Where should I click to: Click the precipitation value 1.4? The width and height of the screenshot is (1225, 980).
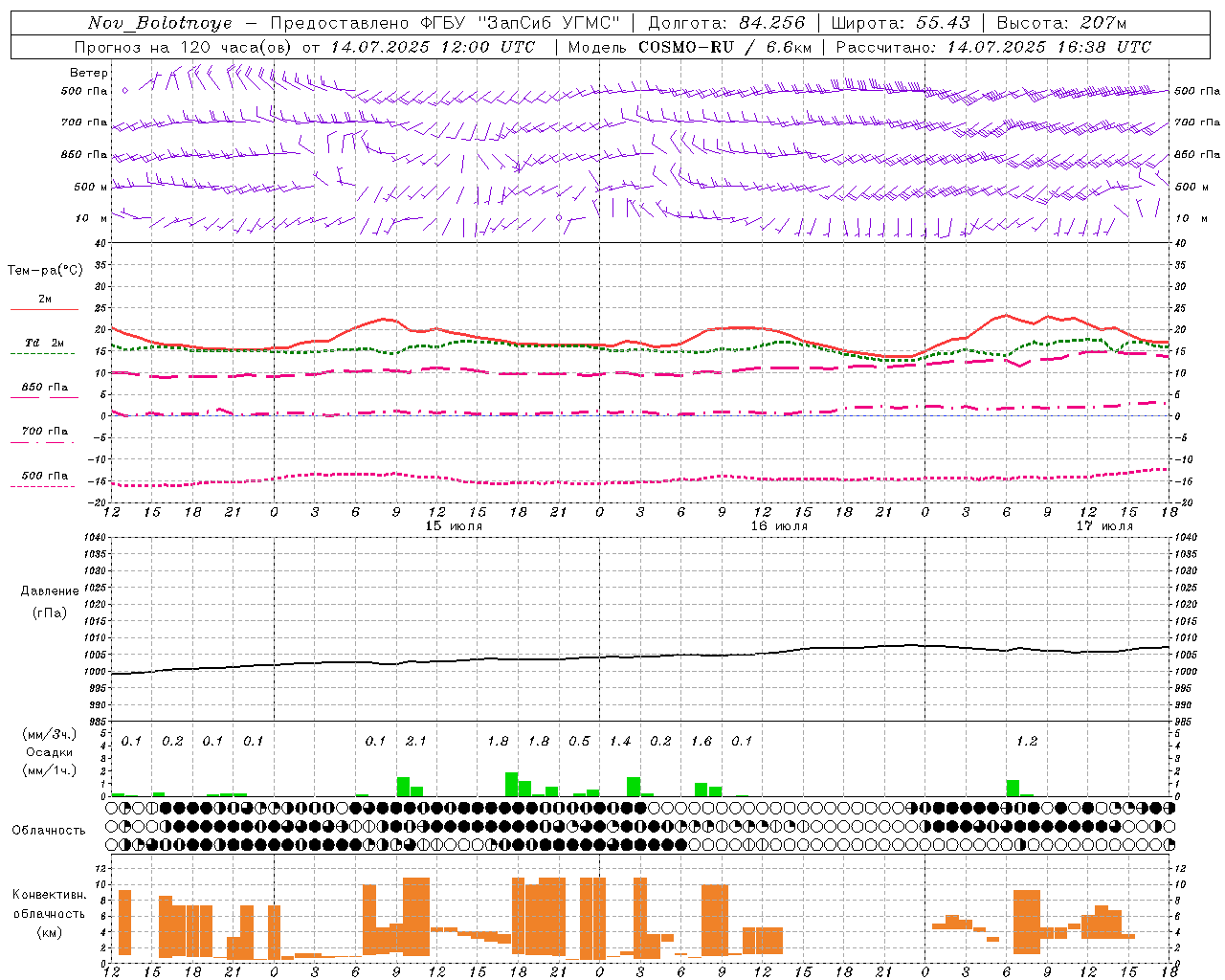click(x=620, y=741)
